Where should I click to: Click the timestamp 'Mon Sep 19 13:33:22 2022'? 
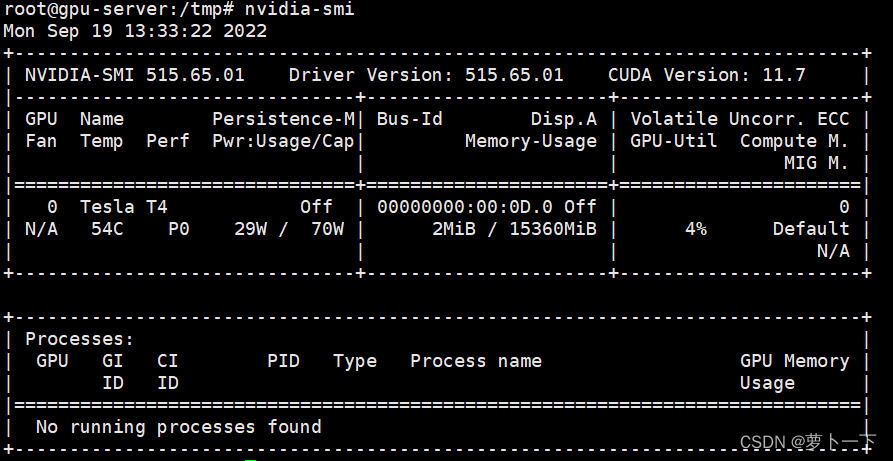[x=135, y=31]
